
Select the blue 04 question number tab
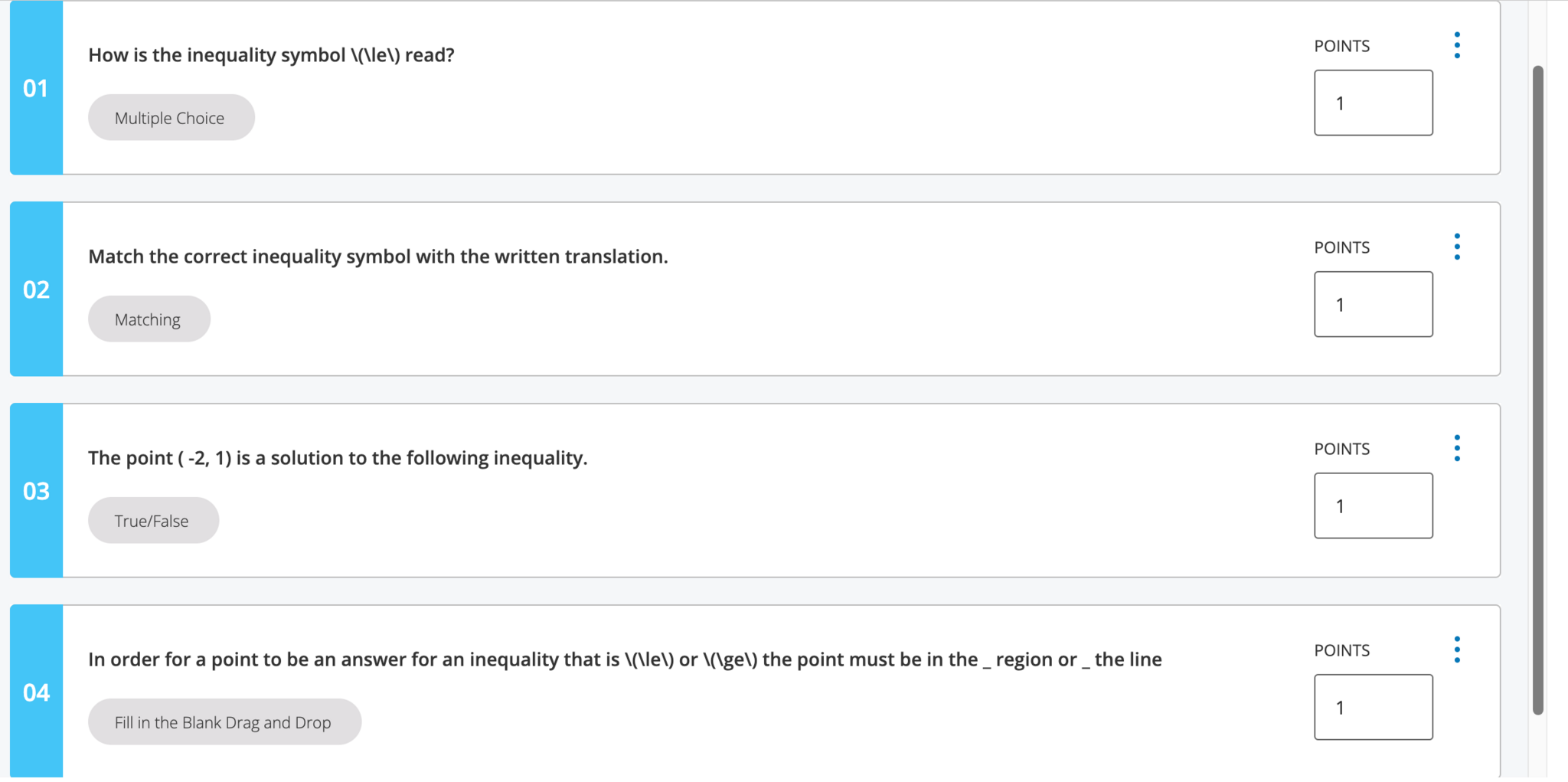[36, 692]
